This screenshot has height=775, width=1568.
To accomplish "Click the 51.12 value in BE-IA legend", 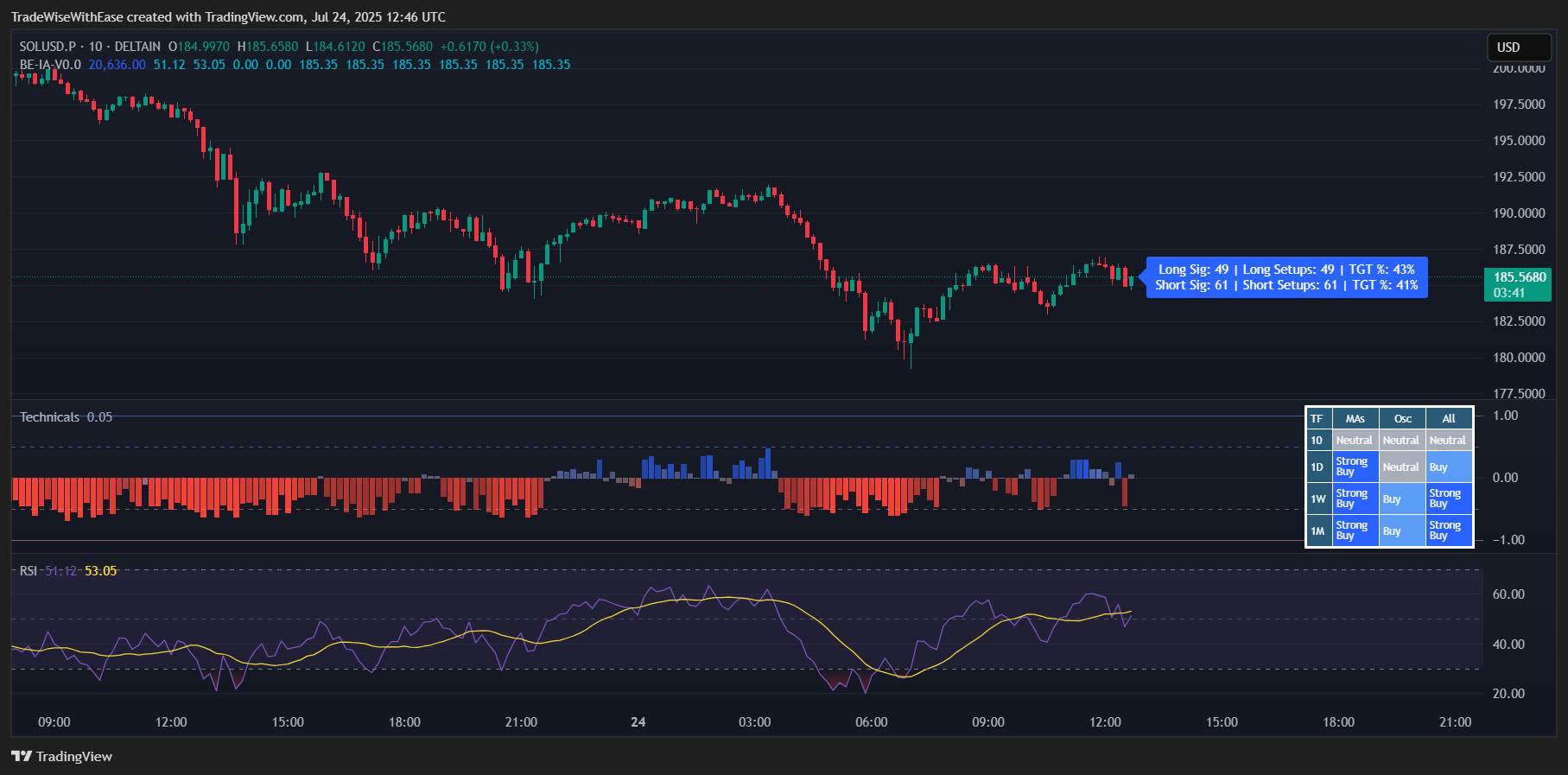I will [169, 65].
